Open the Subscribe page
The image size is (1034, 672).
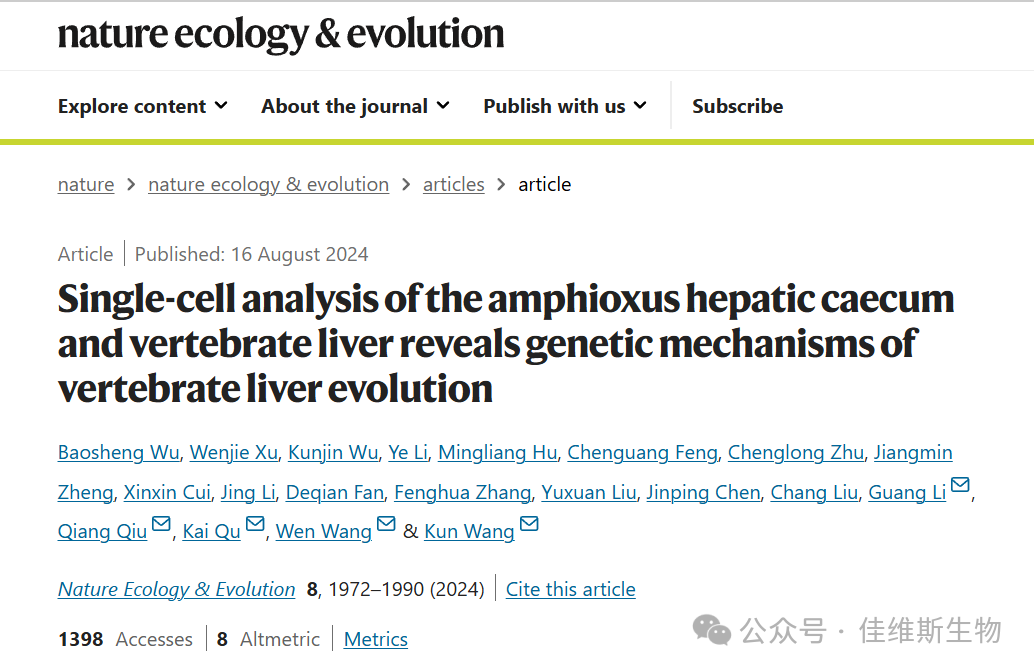coord(737,106)
